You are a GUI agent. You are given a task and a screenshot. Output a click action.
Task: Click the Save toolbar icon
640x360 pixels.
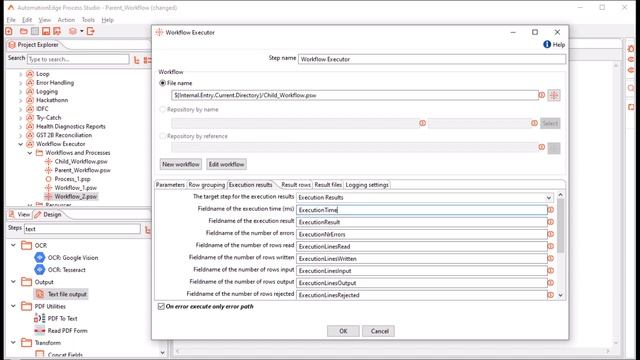coord(46,31)
